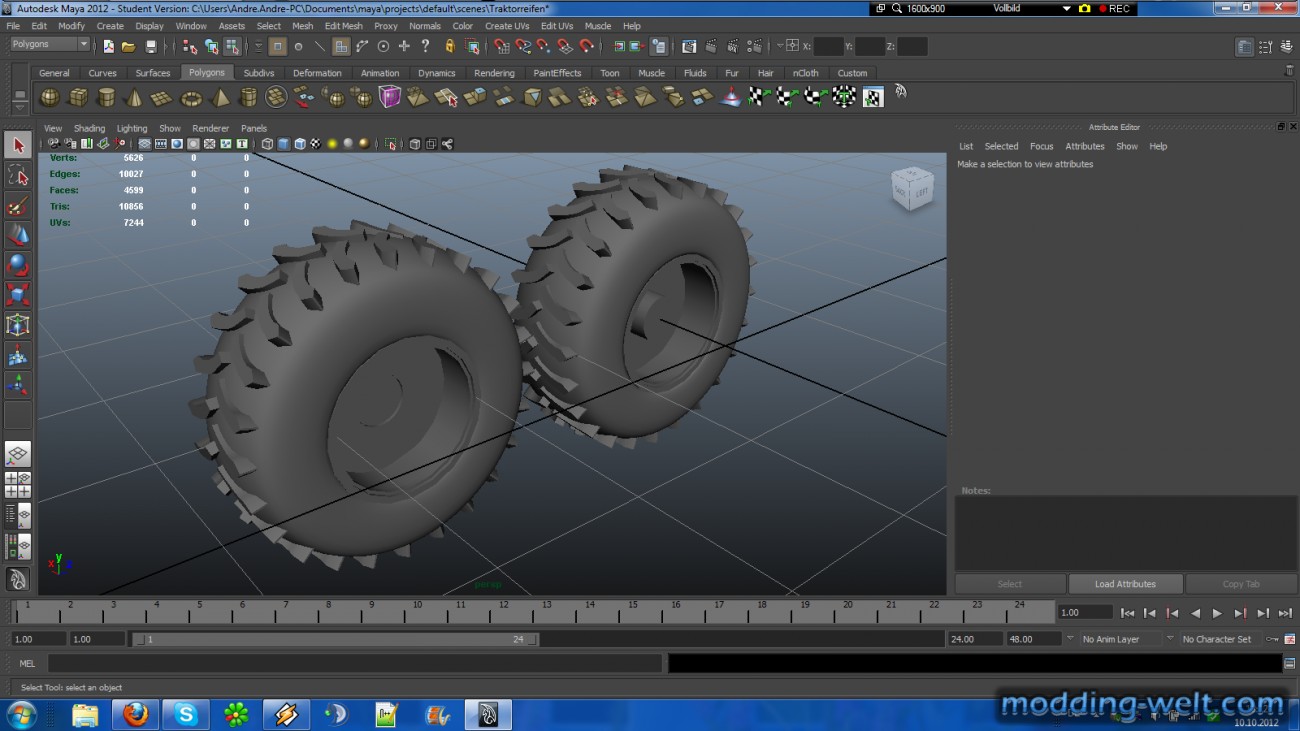
Task: Open the Create UVs menu
Action: (x=507, y=26)
